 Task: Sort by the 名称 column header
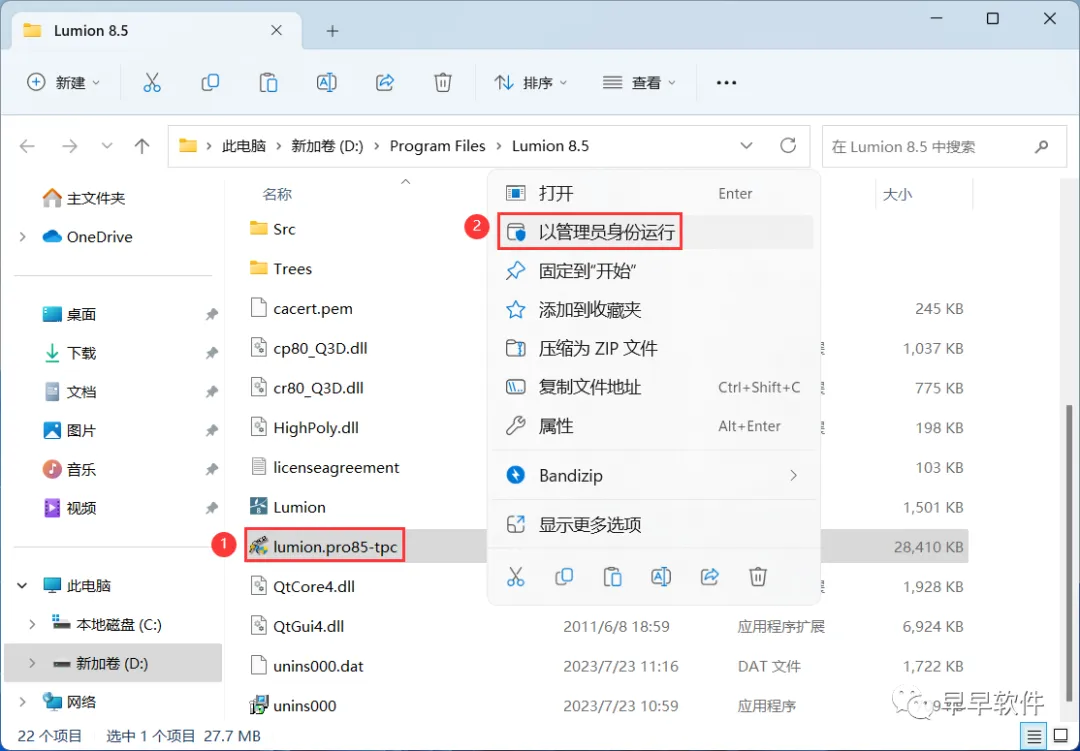[x=277, y=194]
